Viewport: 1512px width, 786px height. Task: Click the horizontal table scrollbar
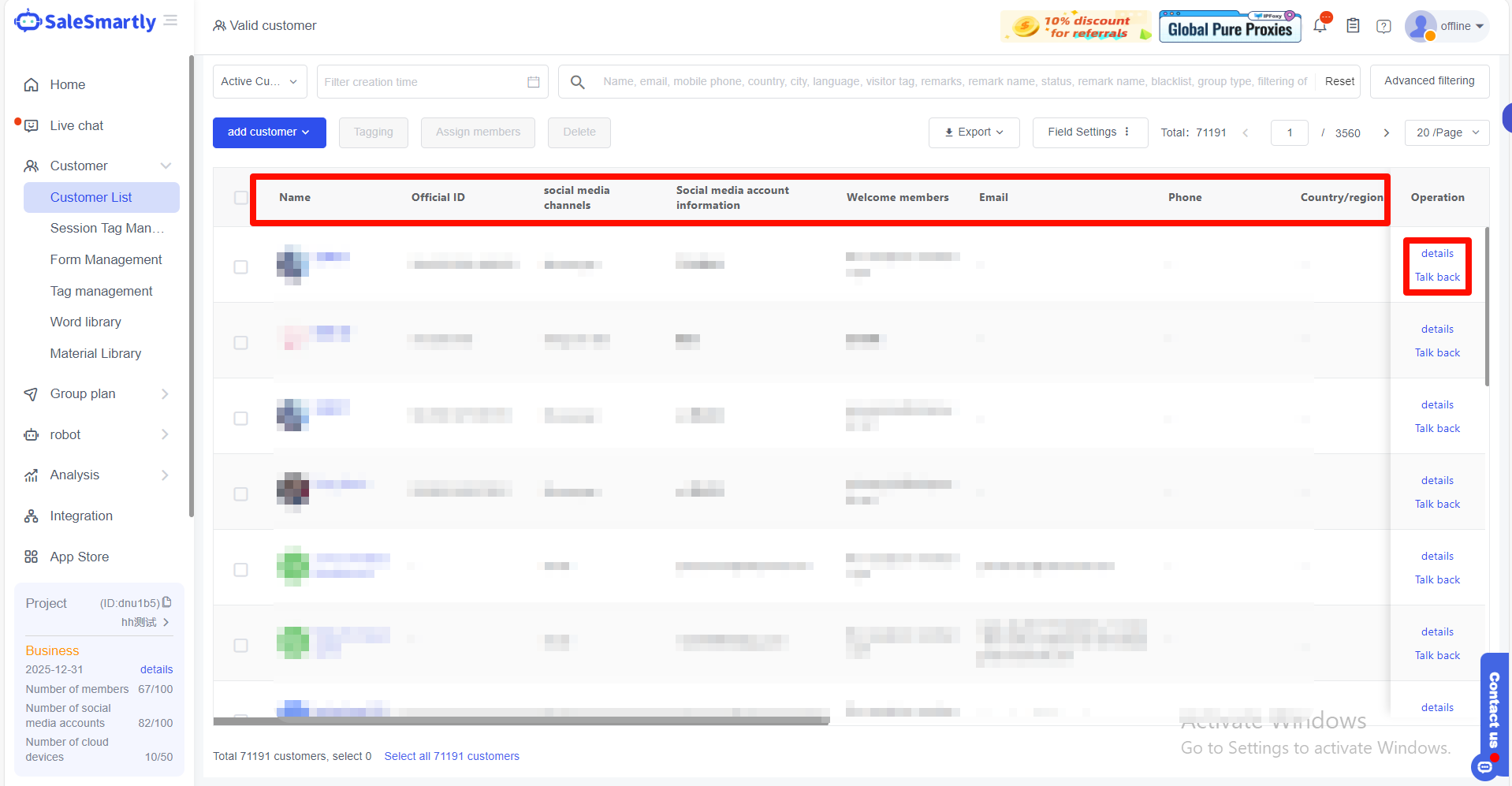(520, 720)
